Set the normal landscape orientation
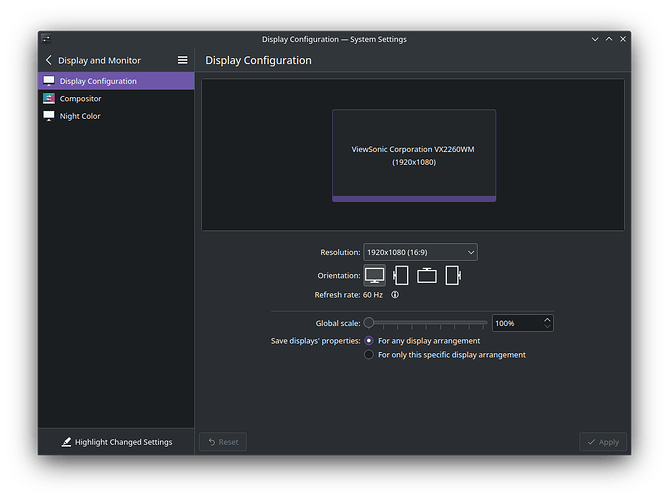669x500 pixels. tap(374, 275)
